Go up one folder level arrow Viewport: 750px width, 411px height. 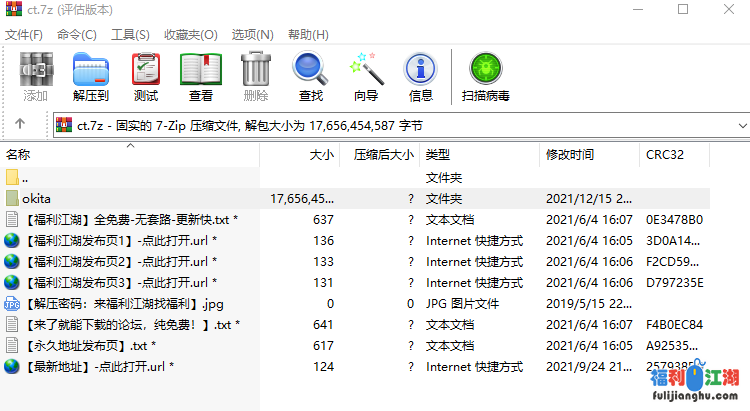coord(20,125)
